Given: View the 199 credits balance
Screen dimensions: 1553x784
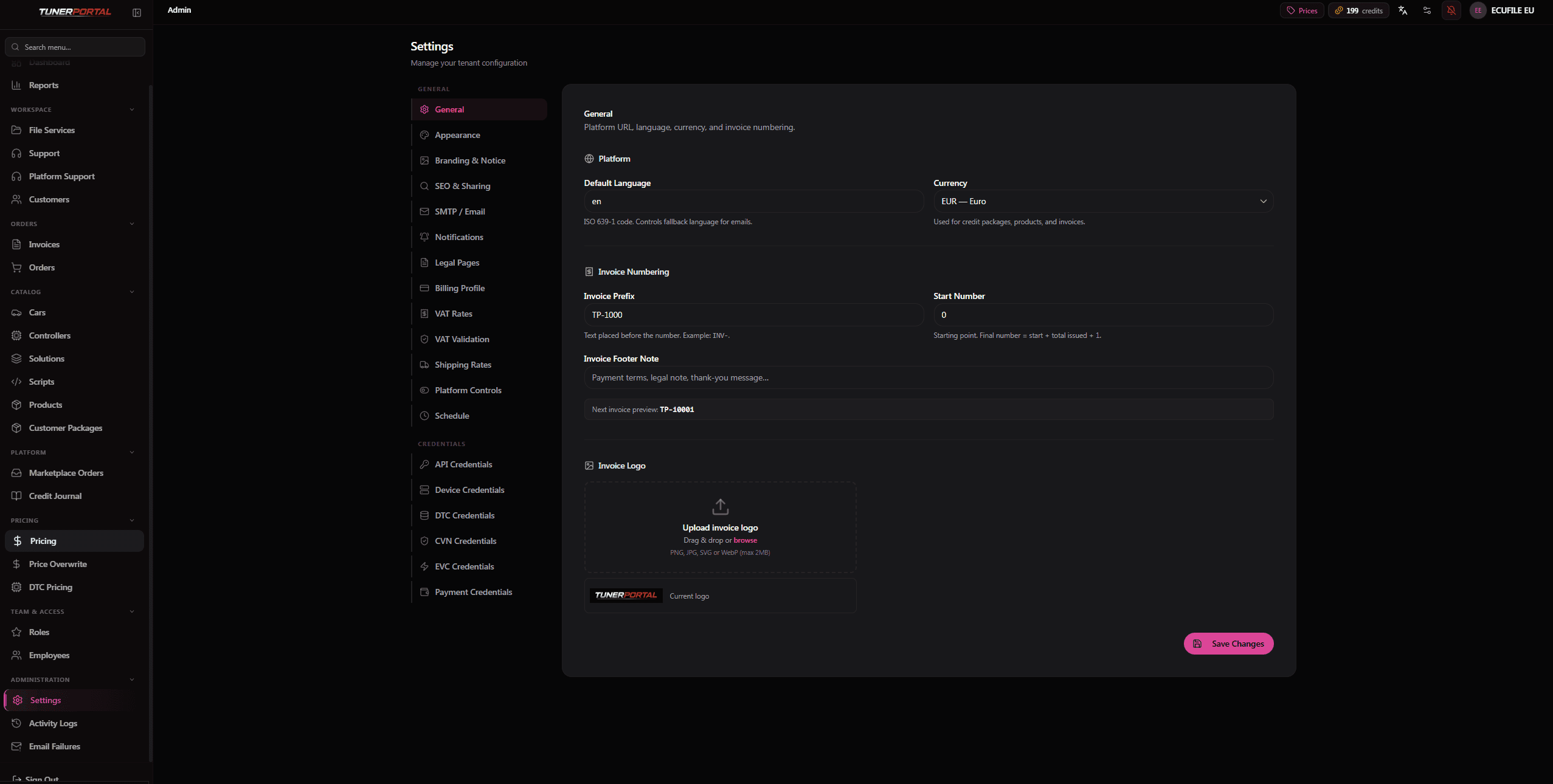Looking at the screenshot, I should 1358,10.
